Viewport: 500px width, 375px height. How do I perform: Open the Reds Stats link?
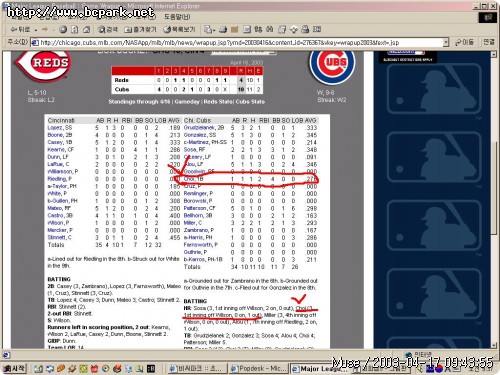tap(218, 102)
